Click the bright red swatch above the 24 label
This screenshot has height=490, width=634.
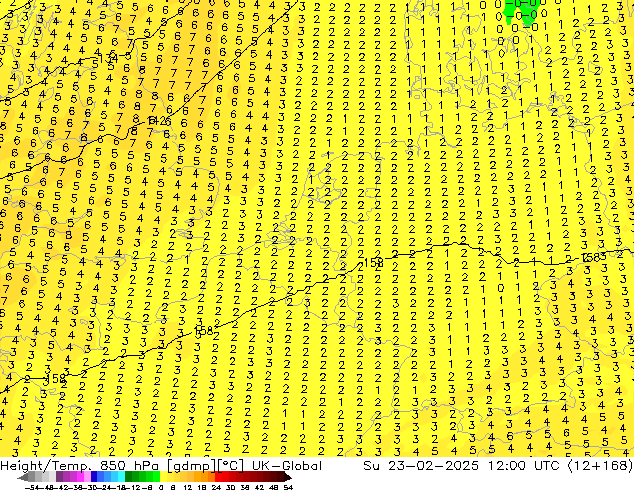coord(218,476)
